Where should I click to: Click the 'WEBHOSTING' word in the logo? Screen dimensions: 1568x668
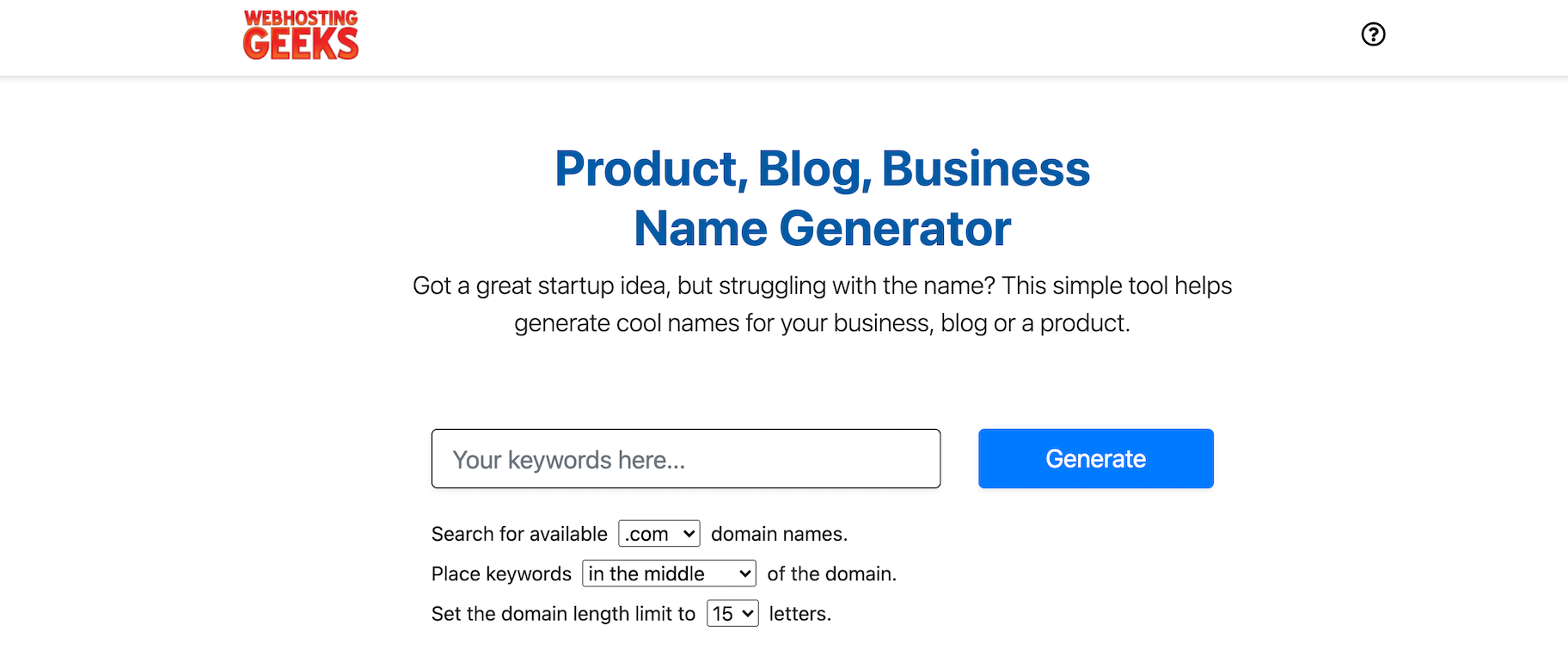301,17
